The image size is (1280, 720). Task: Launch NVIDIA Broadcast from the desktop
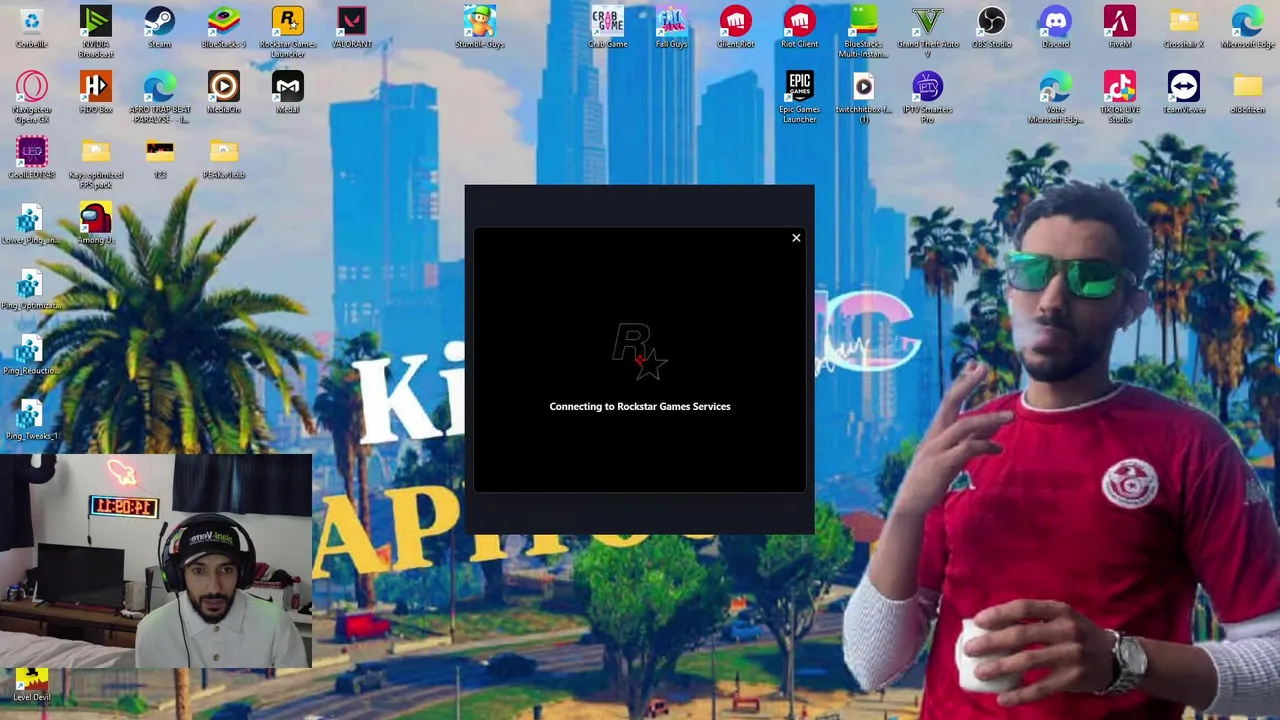pyautogui.click(x=96, y=32)
